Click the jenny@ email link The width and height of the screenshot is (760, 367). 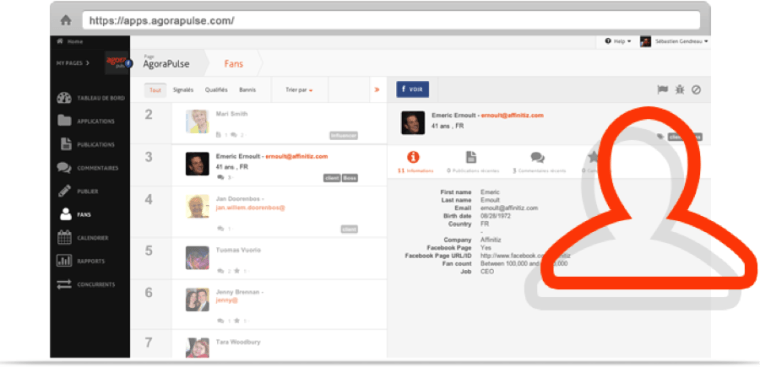coord(227,301)
